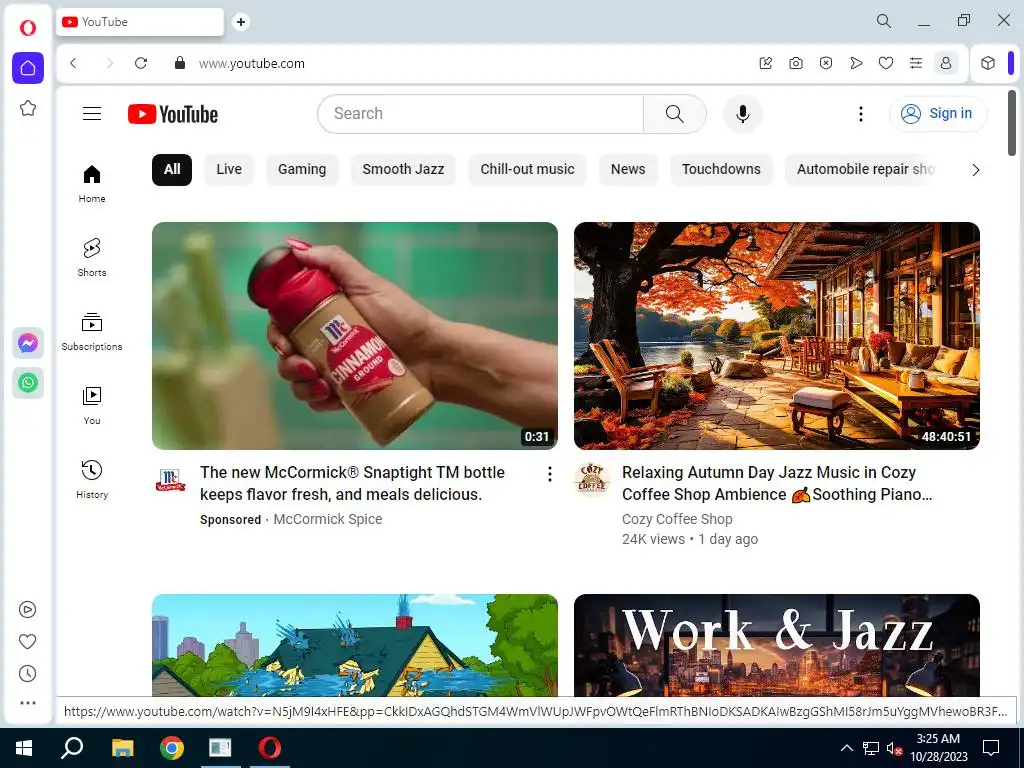The width and height of the screenshot is (1024, 768).
Task: Open Pinboards heart in Opera sidebar
Action: coord(27,641)
